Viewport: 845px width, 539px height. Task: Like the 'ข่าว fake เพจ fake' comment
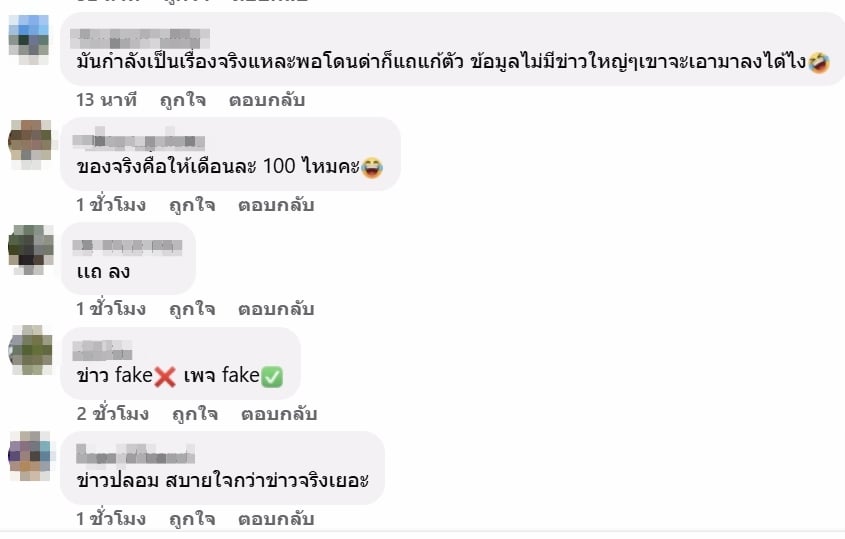click(x=195, y=414)
